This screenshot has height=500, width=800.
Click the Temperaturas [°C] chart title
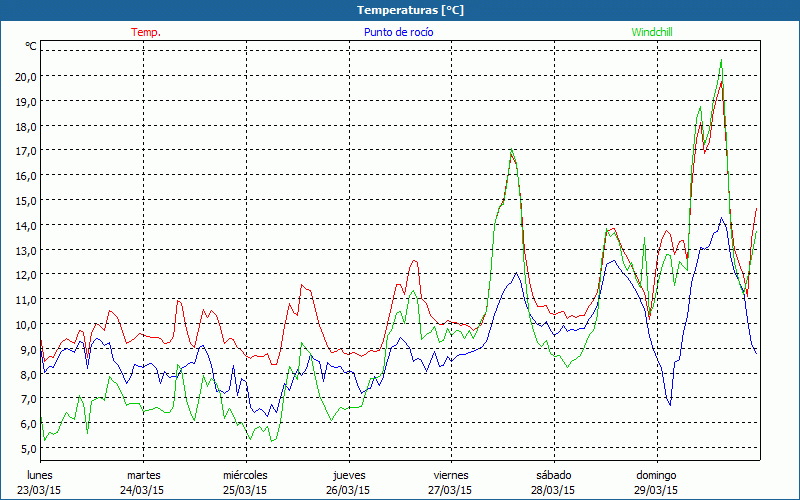tap(399, 10)
